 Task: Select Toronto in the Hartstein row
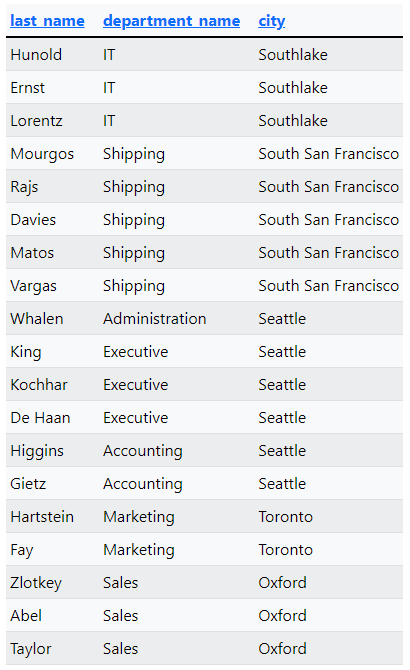[x=285, y=517]
